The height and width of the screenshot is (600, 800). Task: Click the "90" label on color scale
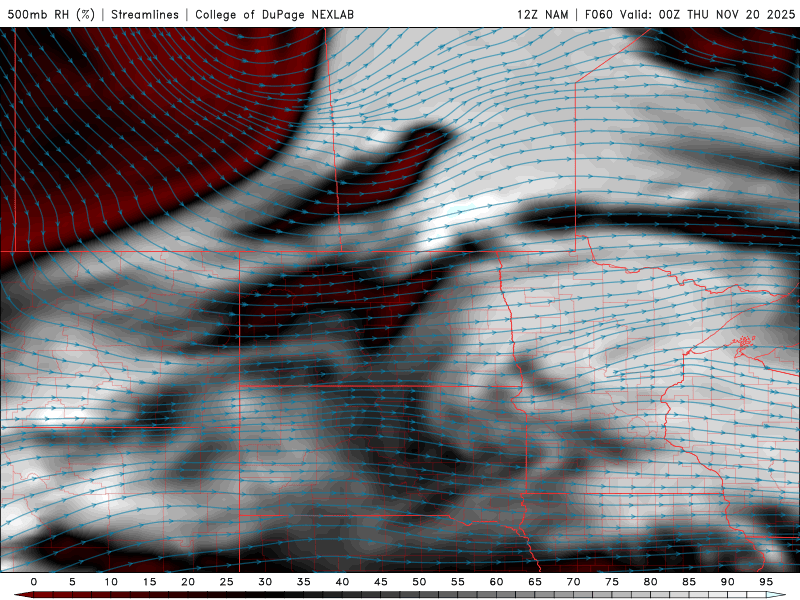point(727,582)
